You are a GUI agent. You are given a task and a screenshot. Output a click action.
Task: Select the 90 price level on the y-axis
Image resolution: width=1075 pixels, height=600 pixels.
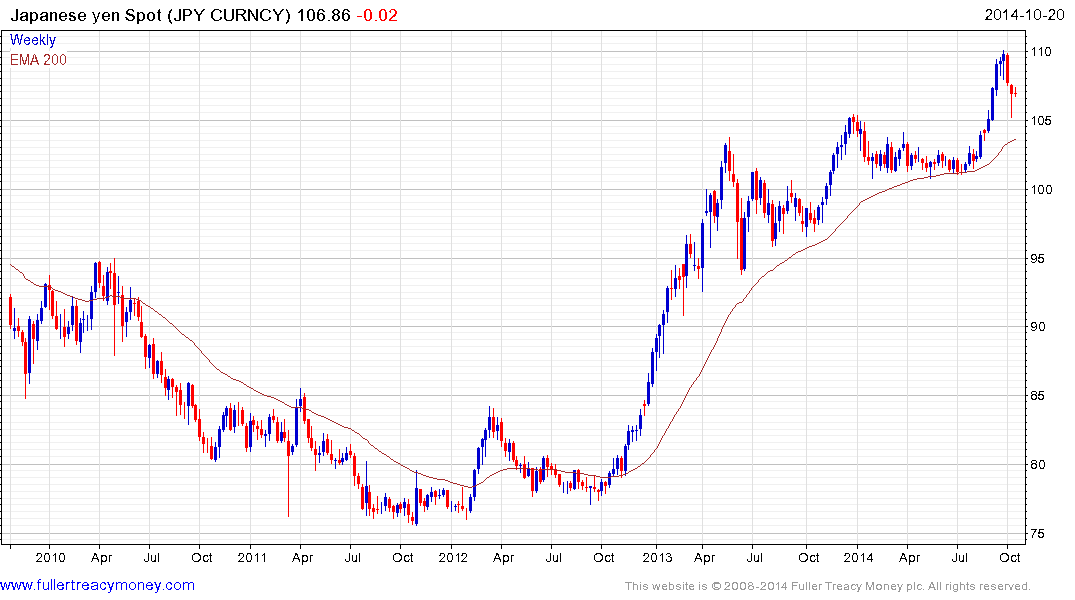pyautogui.click(x=1042, y=327)
